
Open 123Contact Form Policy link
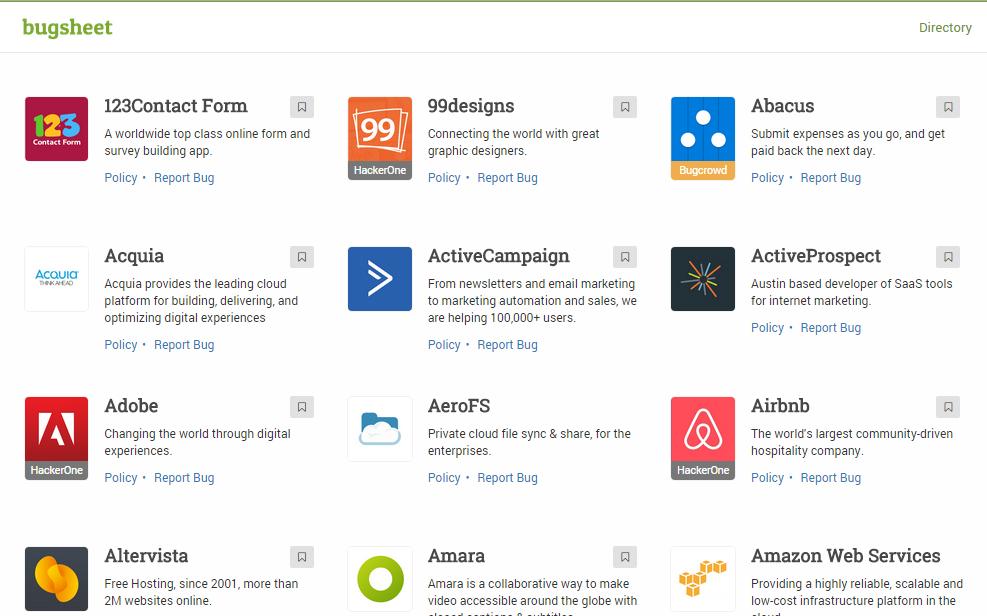(121, 178)
